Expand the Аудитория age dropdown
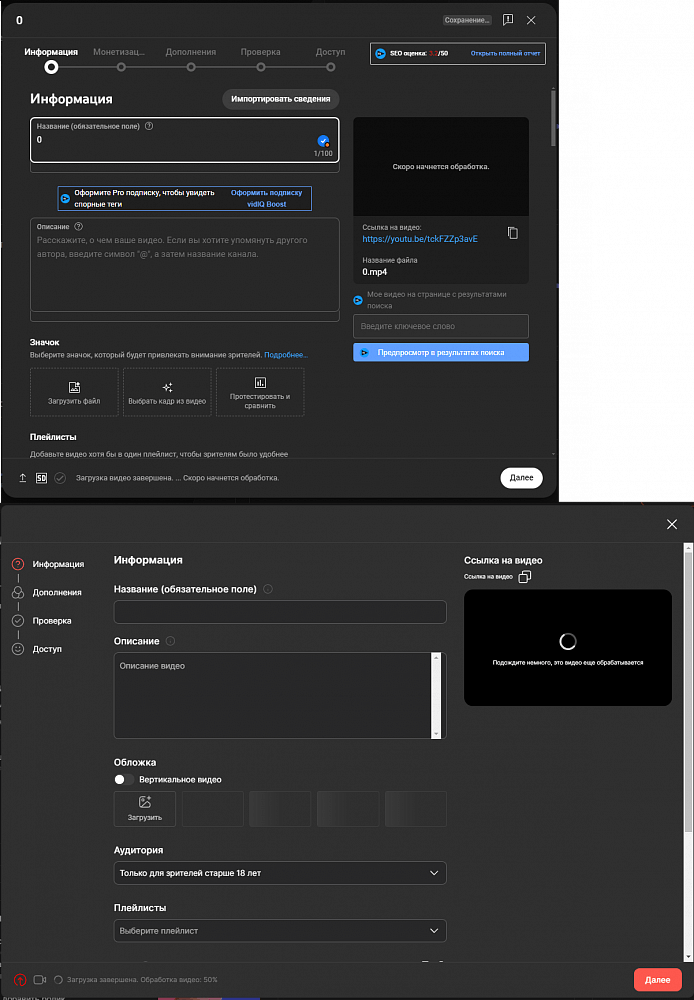Image resolution: width=694 pixels, height=1000 pixels. (x=280, y=873)
